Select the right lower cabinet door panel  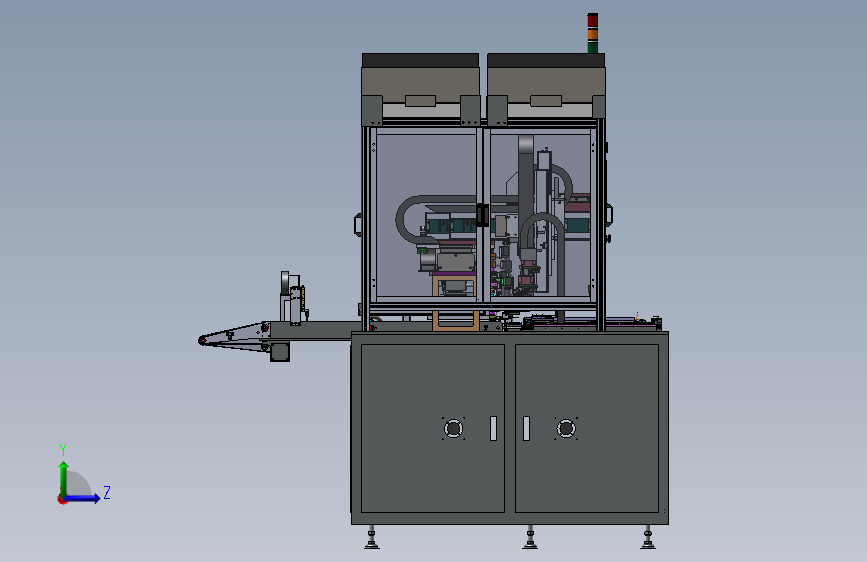[587, 428]
